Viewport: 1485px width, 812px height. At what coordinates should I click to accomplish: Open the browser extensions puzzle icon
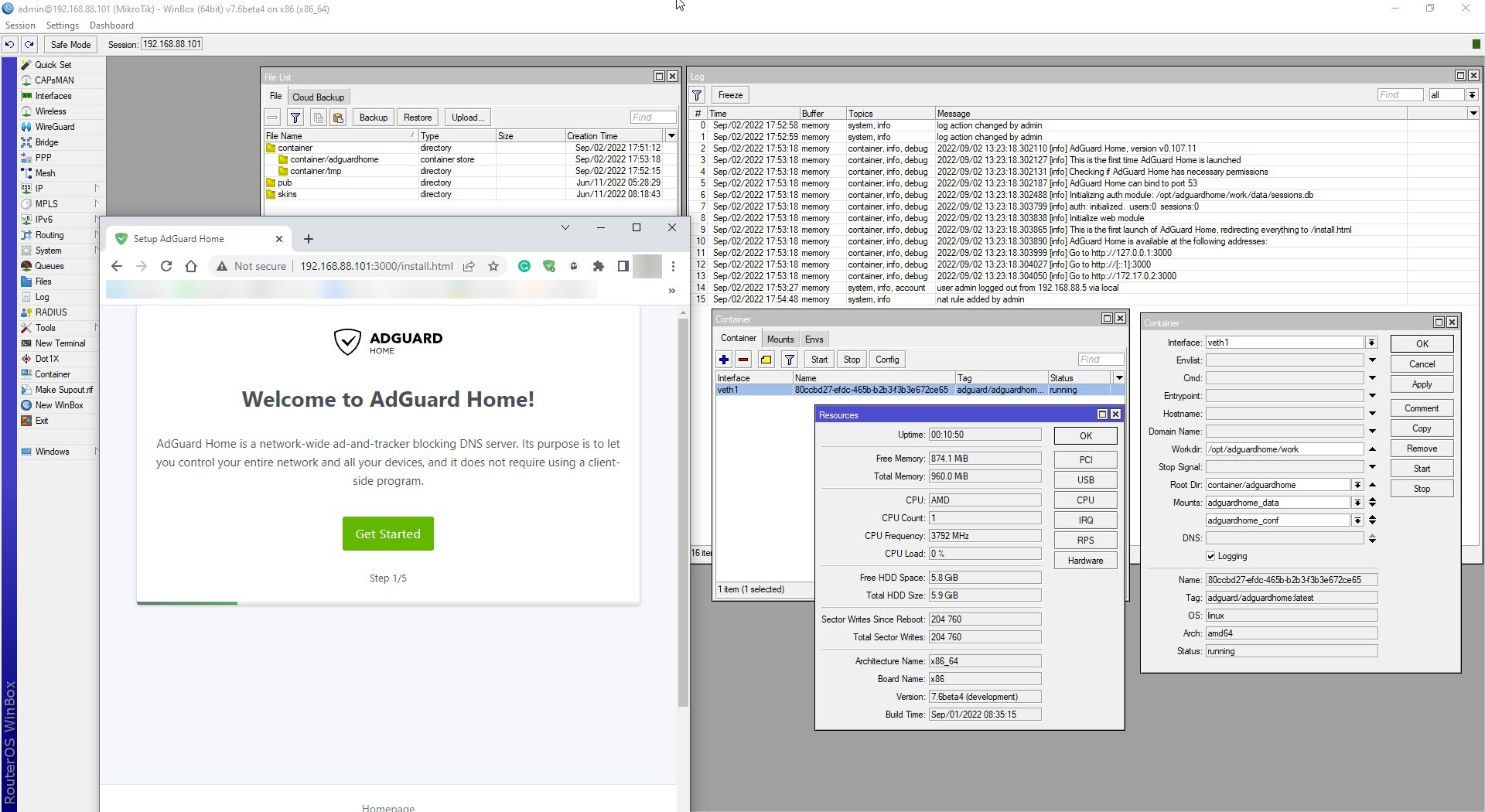tap(598, 266)
